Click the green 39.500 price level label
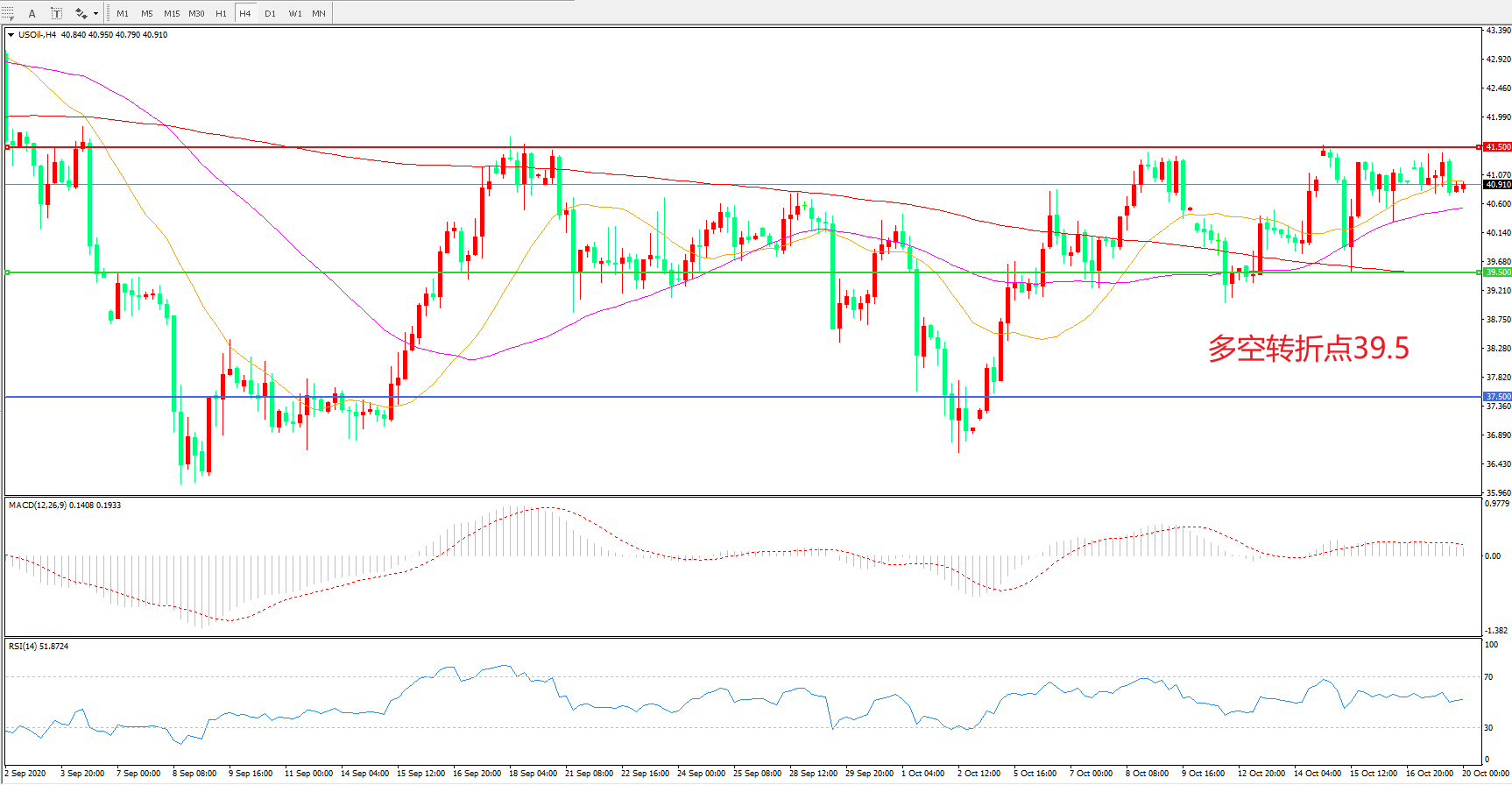The width and height of the screenshot is (1512, 785). [1497, 272]
